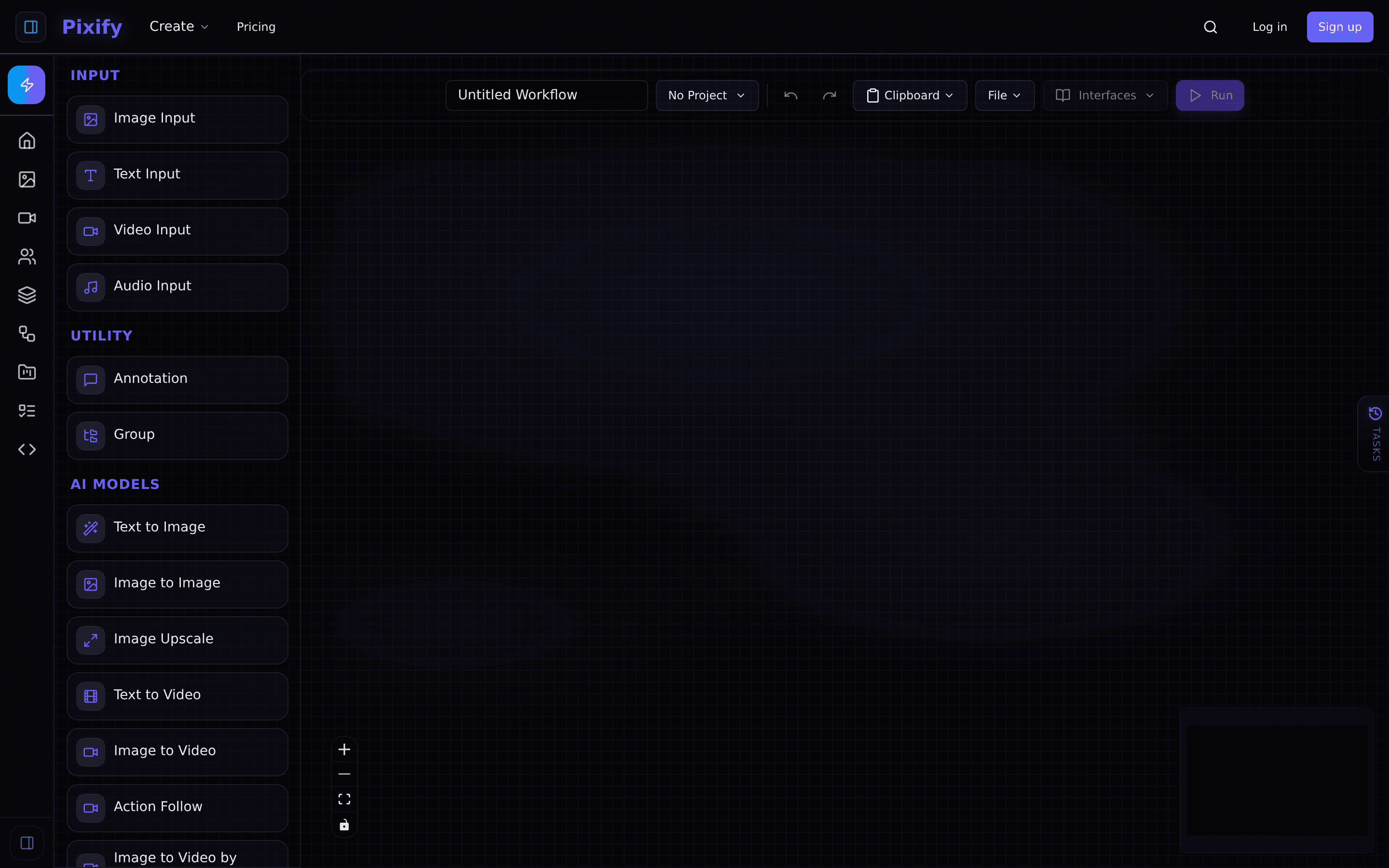Click the undo arrow in toolbar
Image resolution: width=1389 pixels, height=868 pixels.
pos(791,95)
